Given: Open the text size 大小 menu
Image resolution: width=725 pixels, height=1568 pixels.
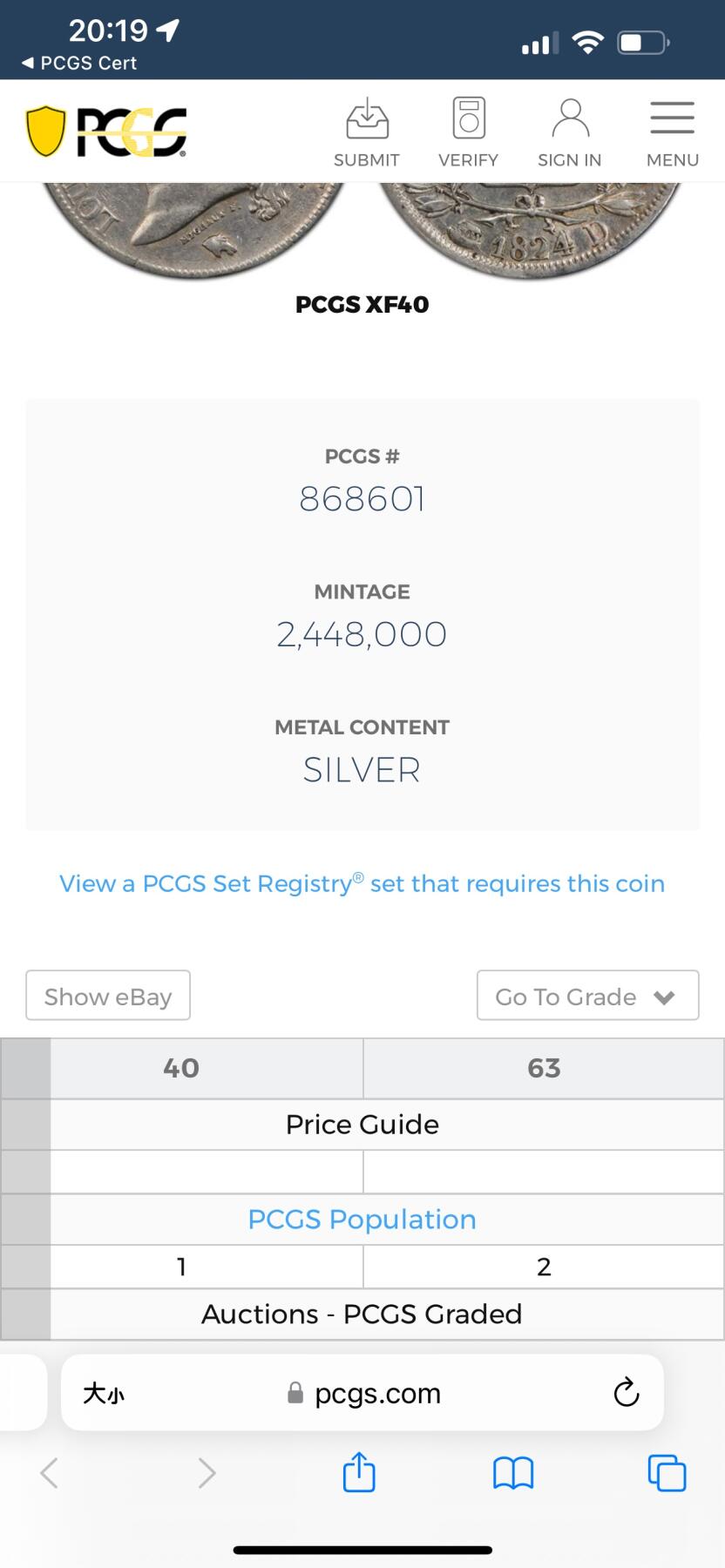Looking at the screenshot, I should click(x=104, y=1394).
